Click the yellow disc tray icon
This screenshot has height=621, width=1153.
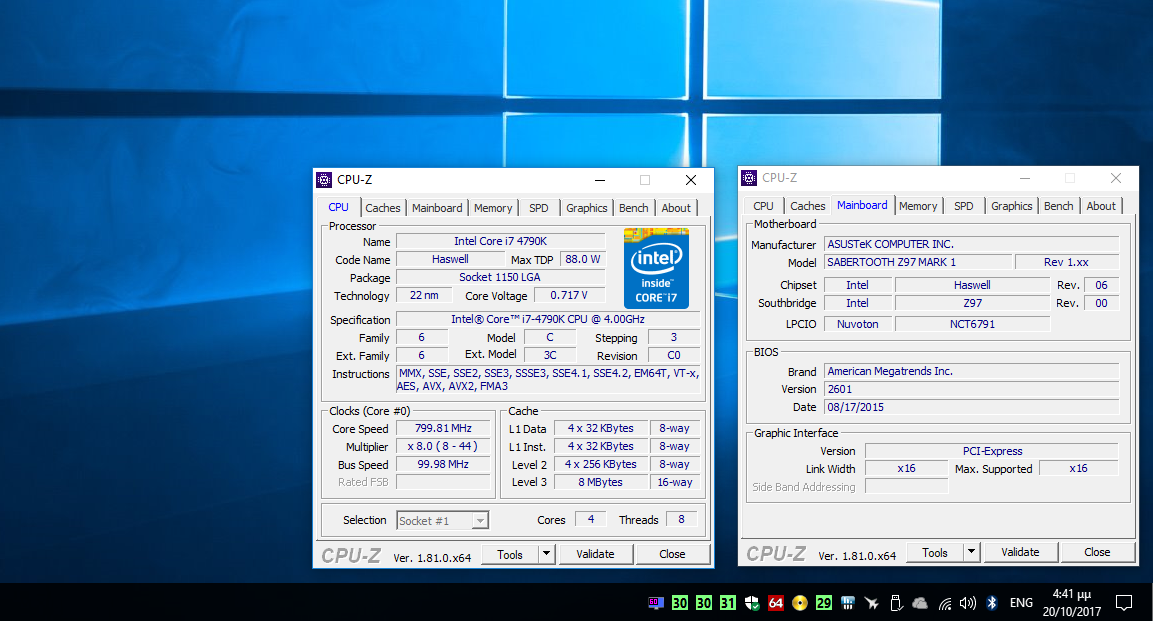[x=800, y=603]
